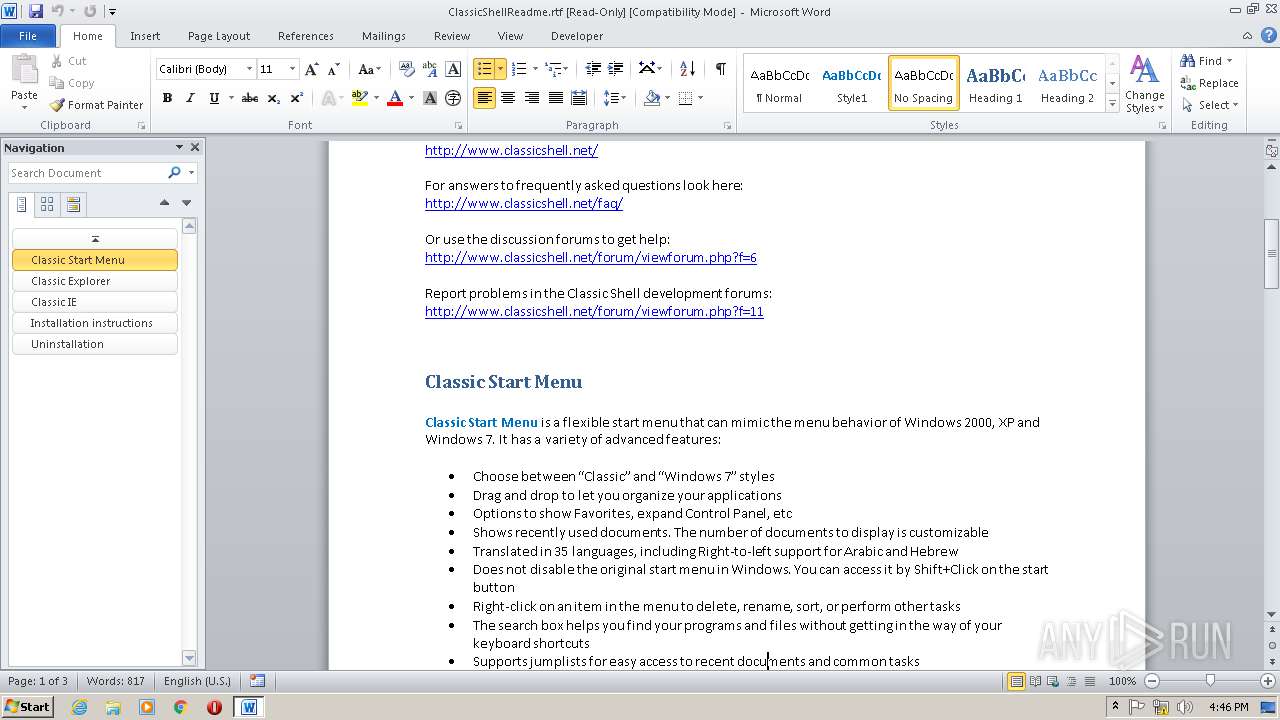Open Borders dropdown arrow
The height and width of the screenshot is (720, 1280).
(700, 98)
